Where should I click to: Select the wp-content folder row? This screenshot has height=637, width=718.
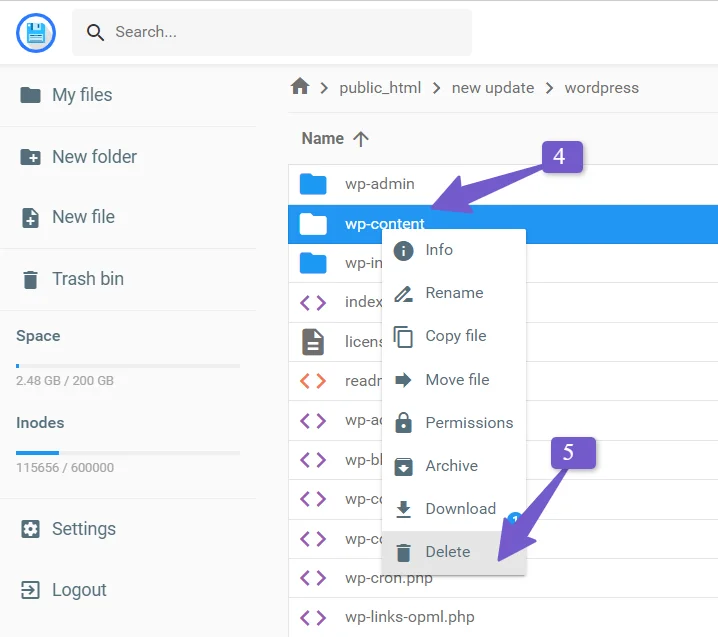pyautogui.click(x=503, y=224)
